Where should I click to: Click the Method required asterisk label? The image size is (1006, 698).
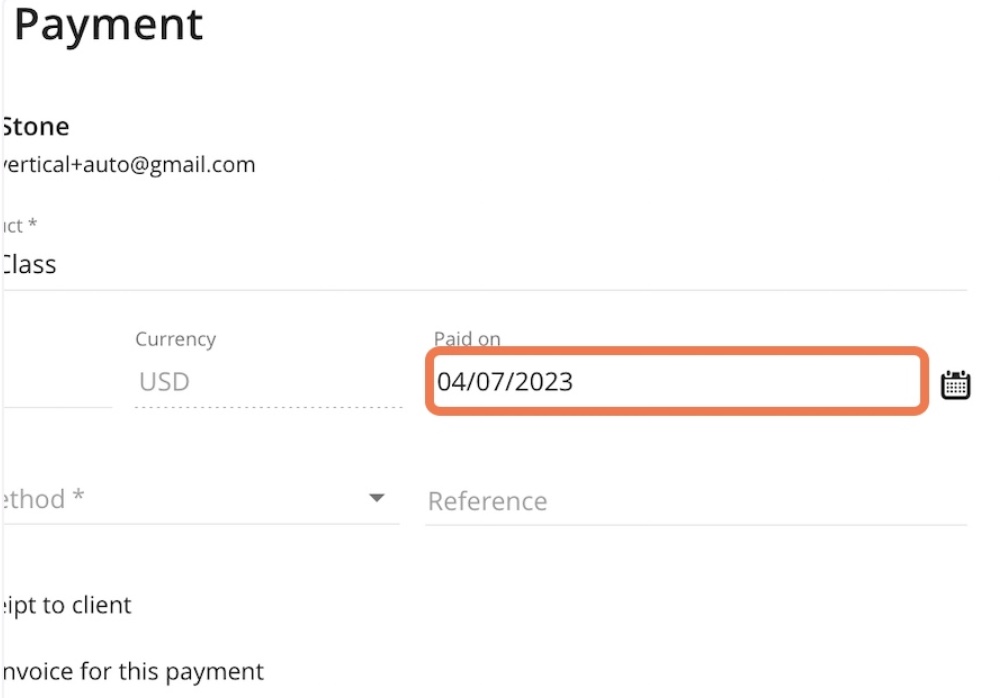[x=42, y=498]
